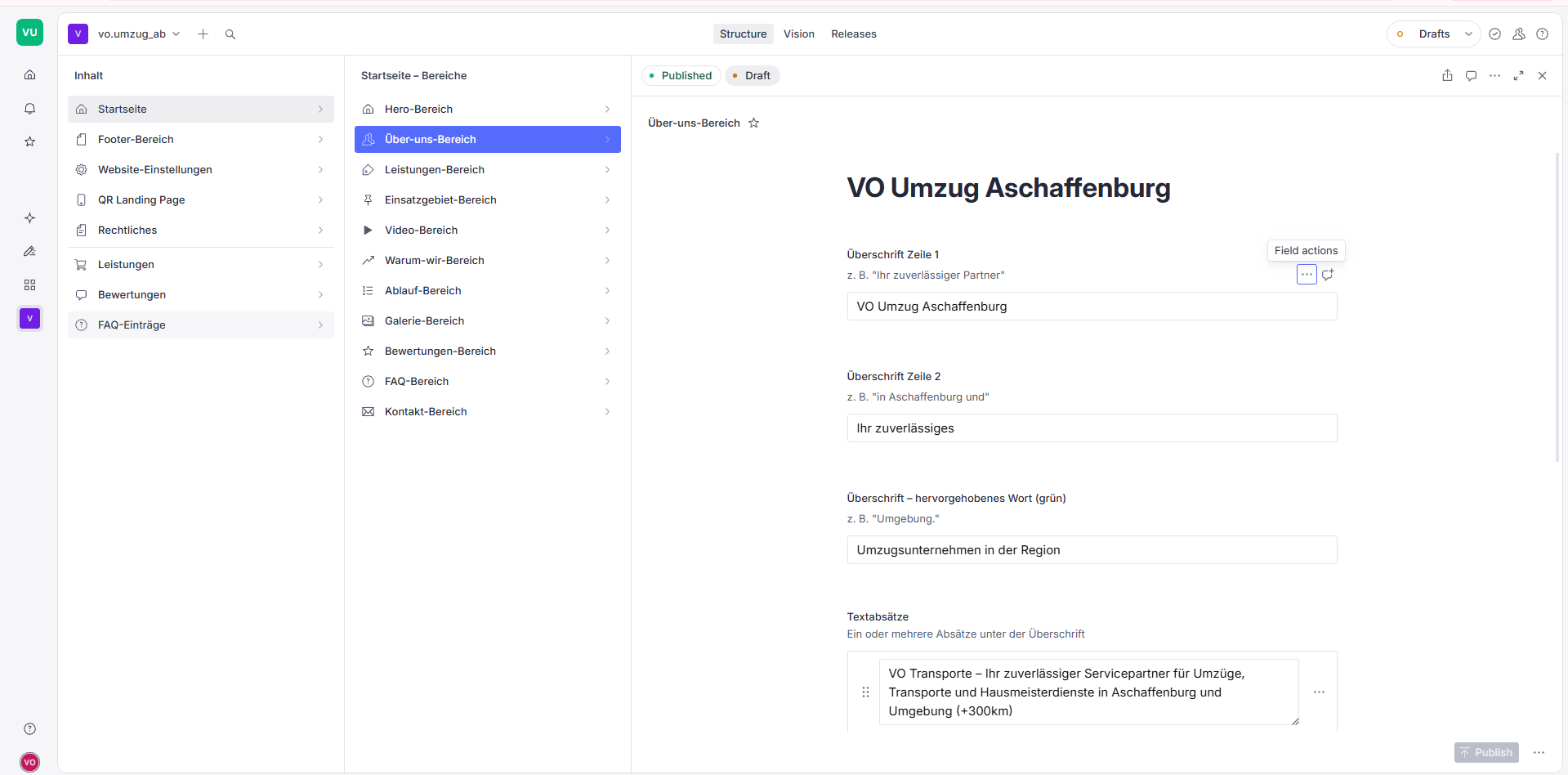Click the share document icon
The width and height of the screenshot is (1568, 775).
[1447, 75]
